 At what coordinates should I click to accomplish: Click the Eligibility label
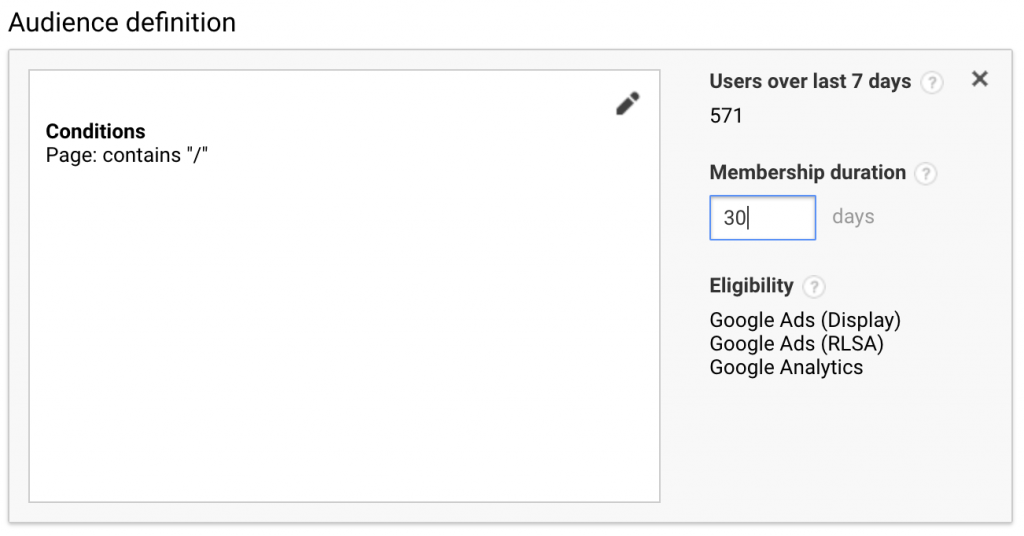tap(752, 285)
